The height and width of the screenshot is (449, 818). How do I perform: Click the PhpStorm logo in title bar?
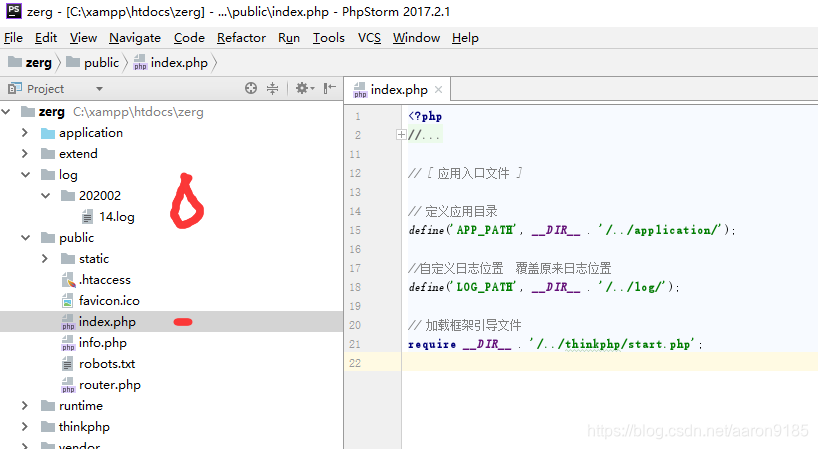click(14, 11)
